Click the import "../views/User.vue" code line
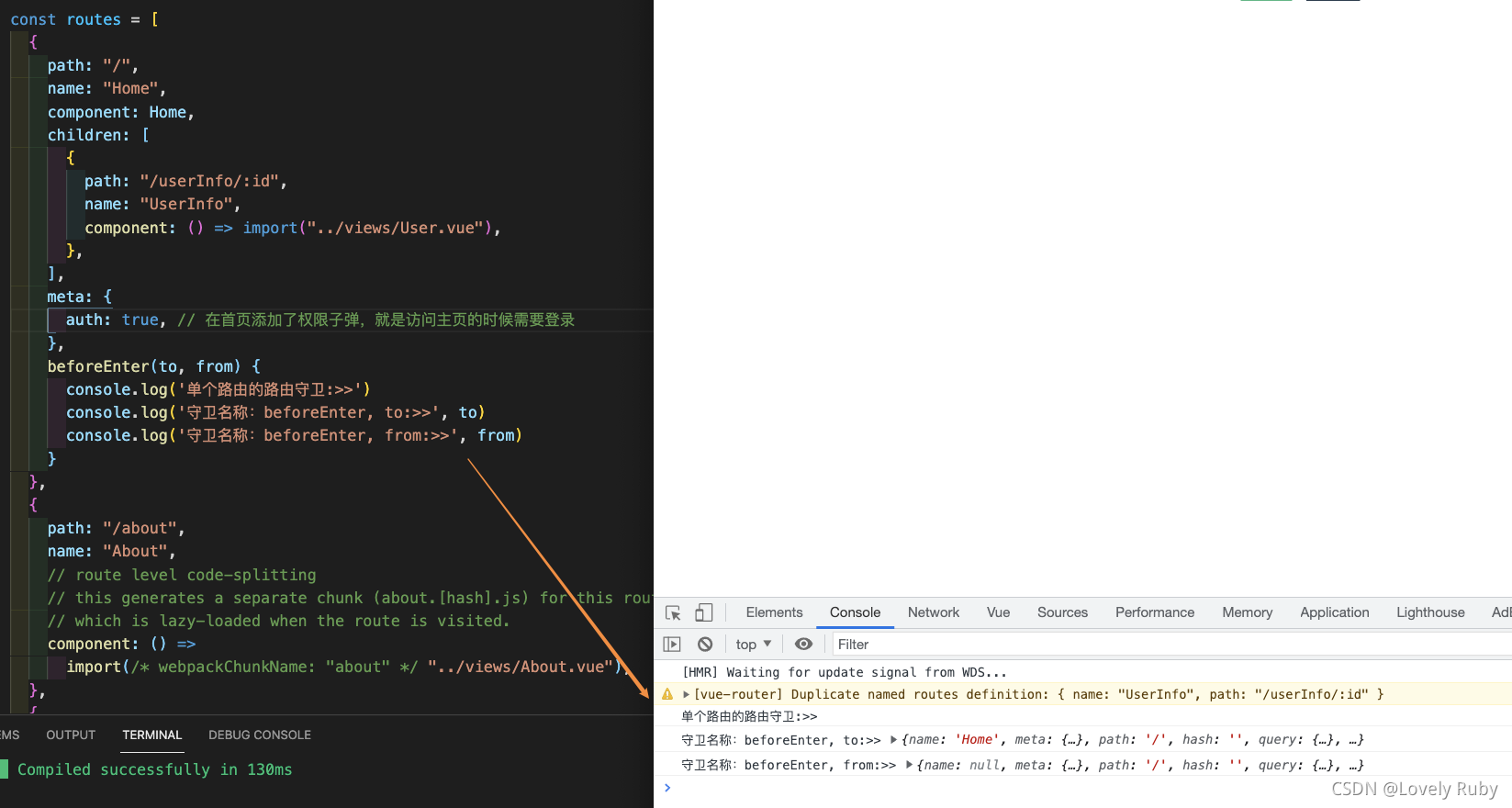 293,228
